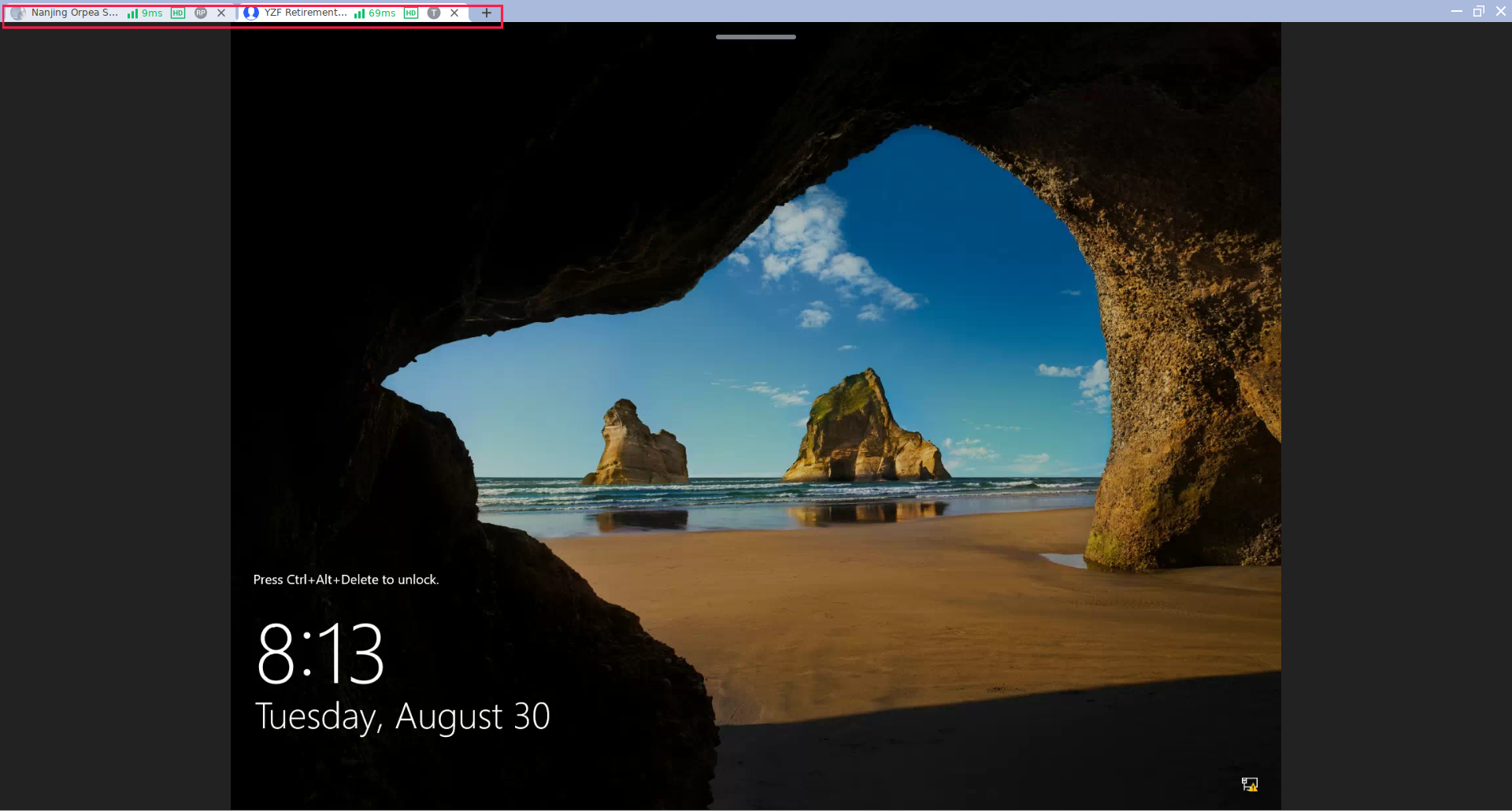Close the Nanjing Orpea tab
Viewport: 1512px width, 811px height.
(221, 13)
